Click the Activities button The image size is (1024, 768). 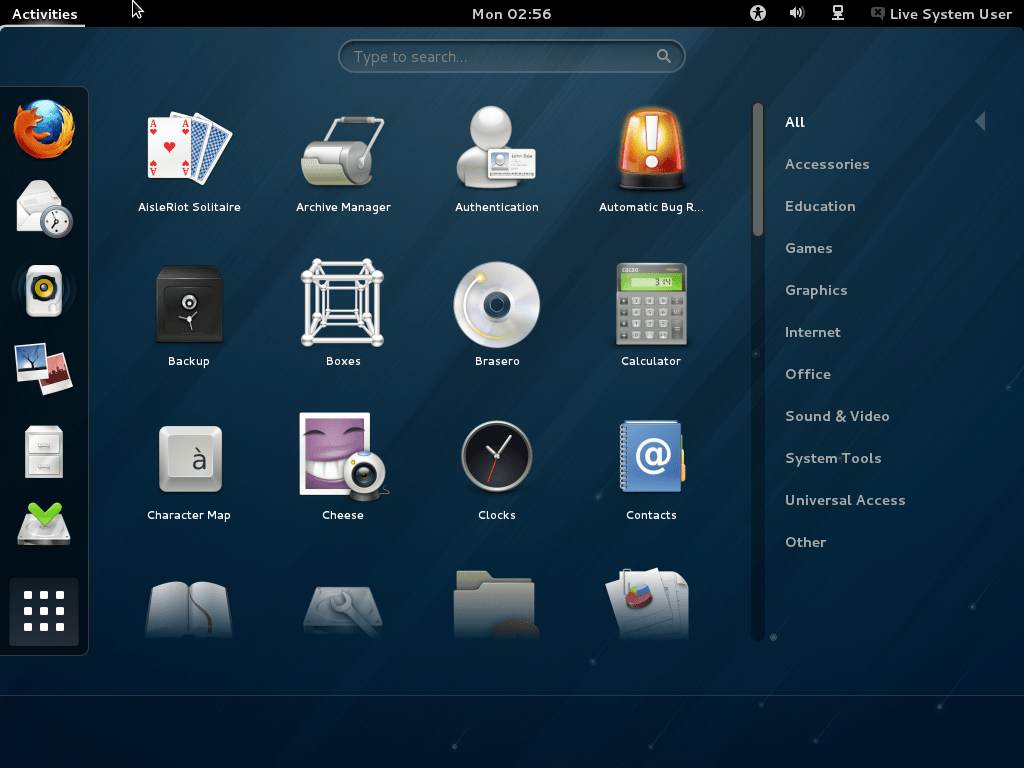coord(44,14)
